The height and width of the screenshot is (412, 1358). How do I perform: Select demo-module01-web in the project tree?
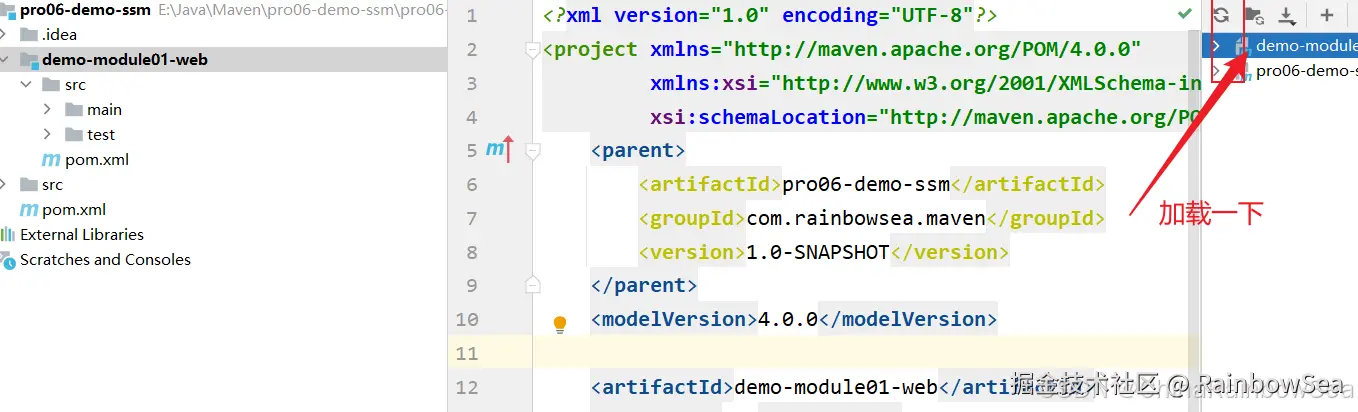(125, 60)
